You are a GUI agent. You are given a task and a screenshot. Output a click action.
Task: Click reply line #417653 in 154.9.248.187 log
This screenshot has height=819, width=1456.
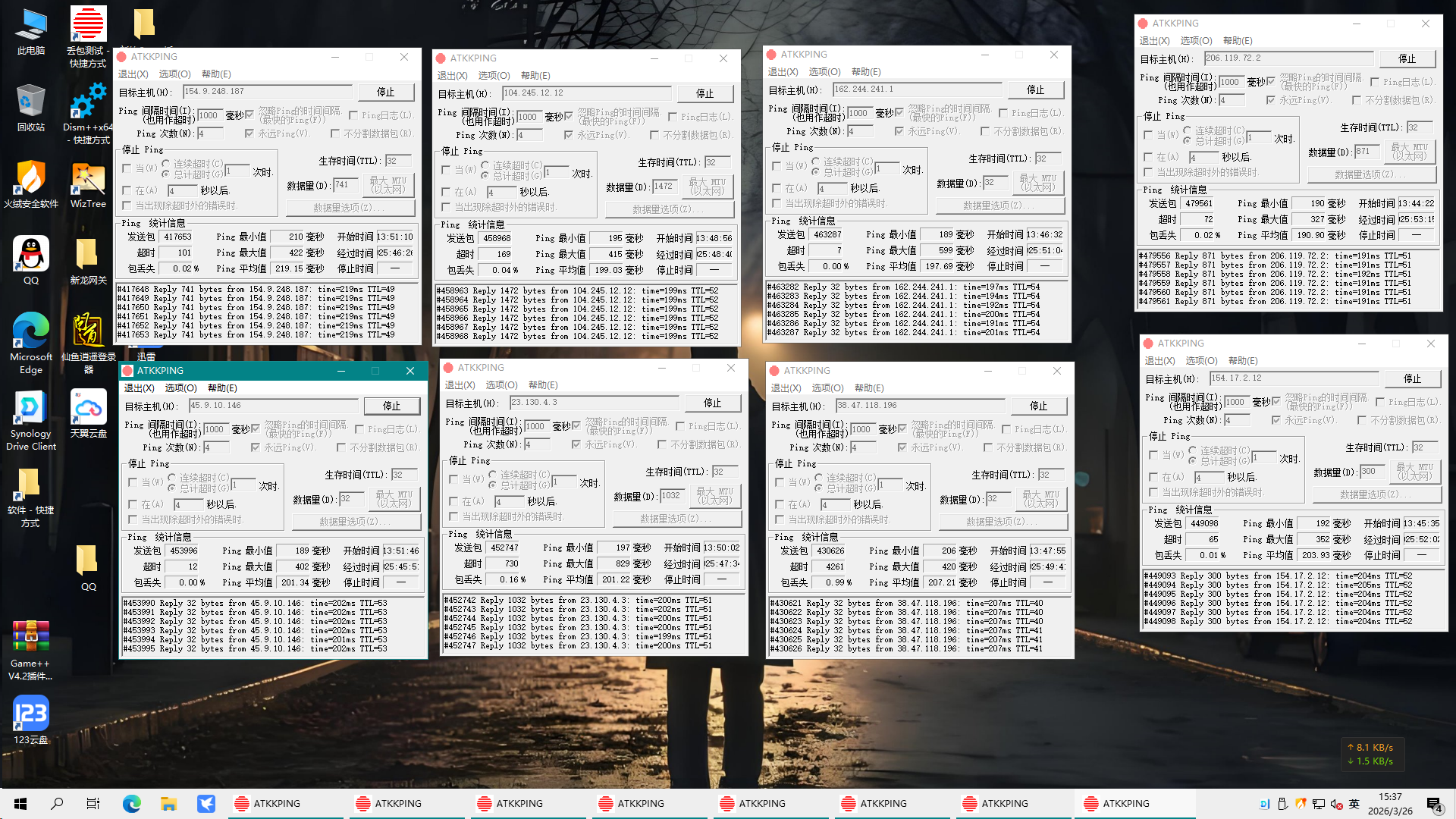click(x=256, y=334)
